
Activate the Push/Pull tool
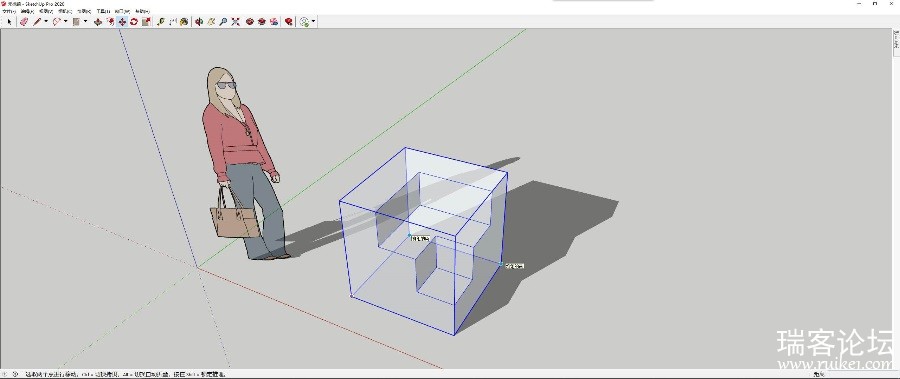point(98,22)
